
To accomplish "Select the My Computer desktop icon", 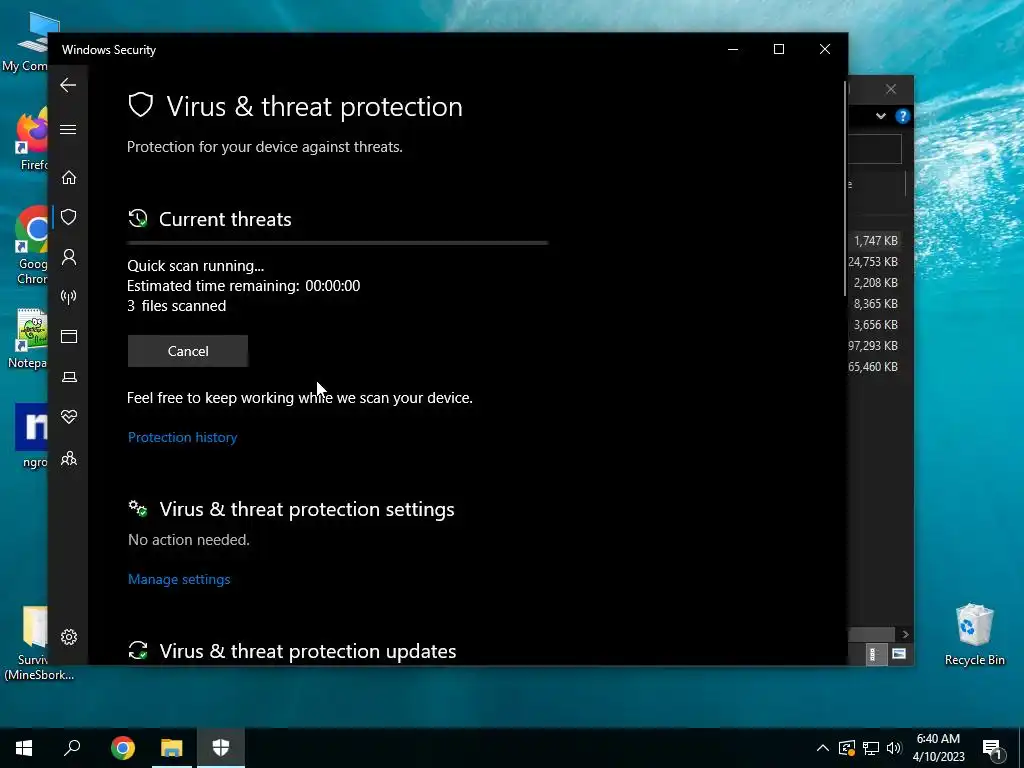I will [x=26, y=43].
